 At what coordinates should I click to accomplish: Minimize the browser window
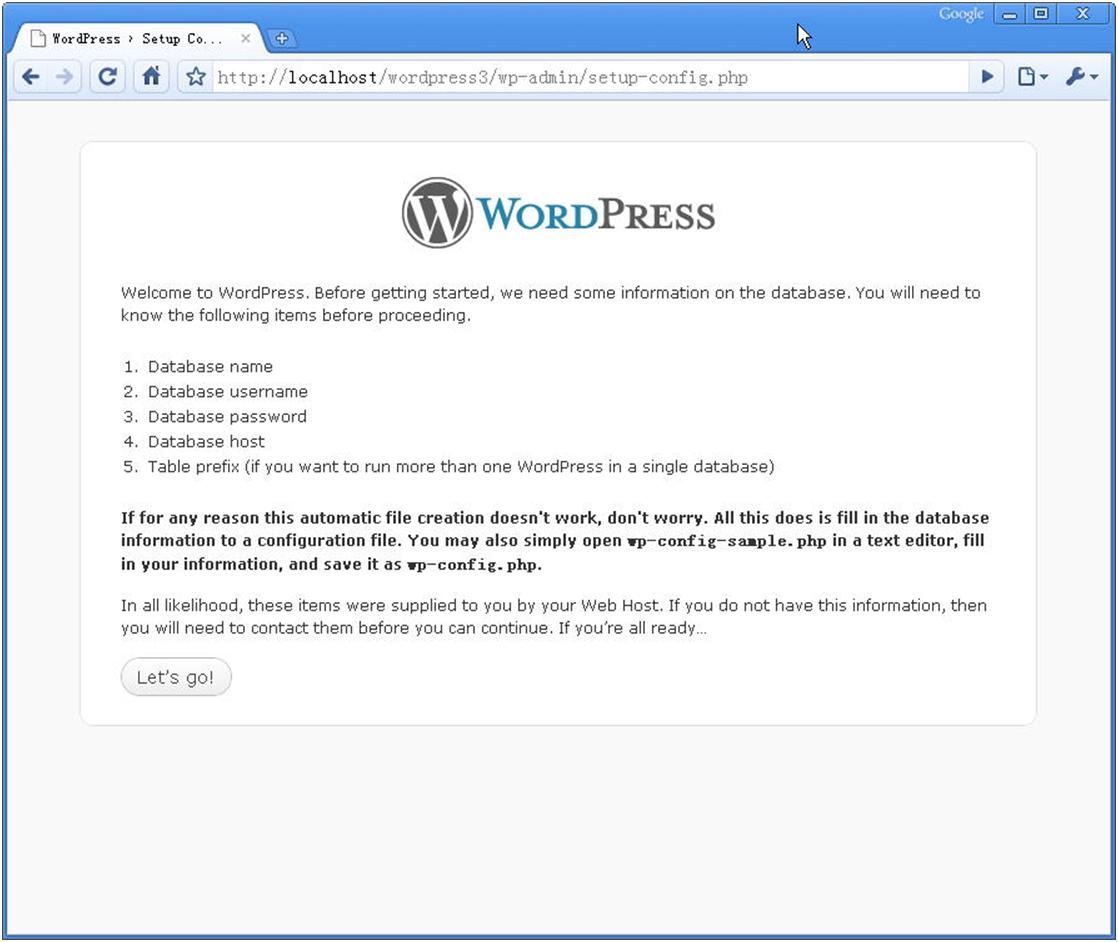[x=1010, y=14]
